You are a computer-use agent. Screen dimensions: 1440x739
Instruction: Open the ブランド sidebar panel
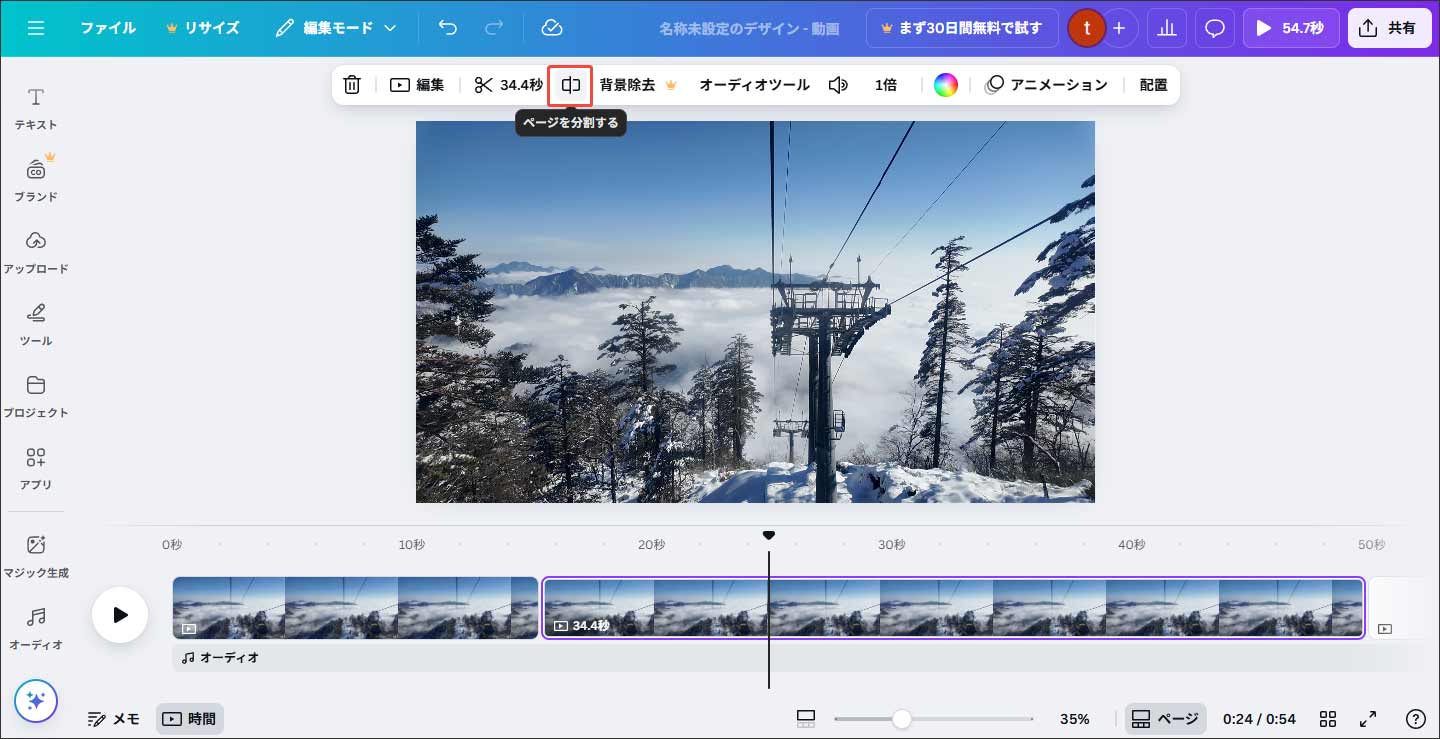pos(36,181)
